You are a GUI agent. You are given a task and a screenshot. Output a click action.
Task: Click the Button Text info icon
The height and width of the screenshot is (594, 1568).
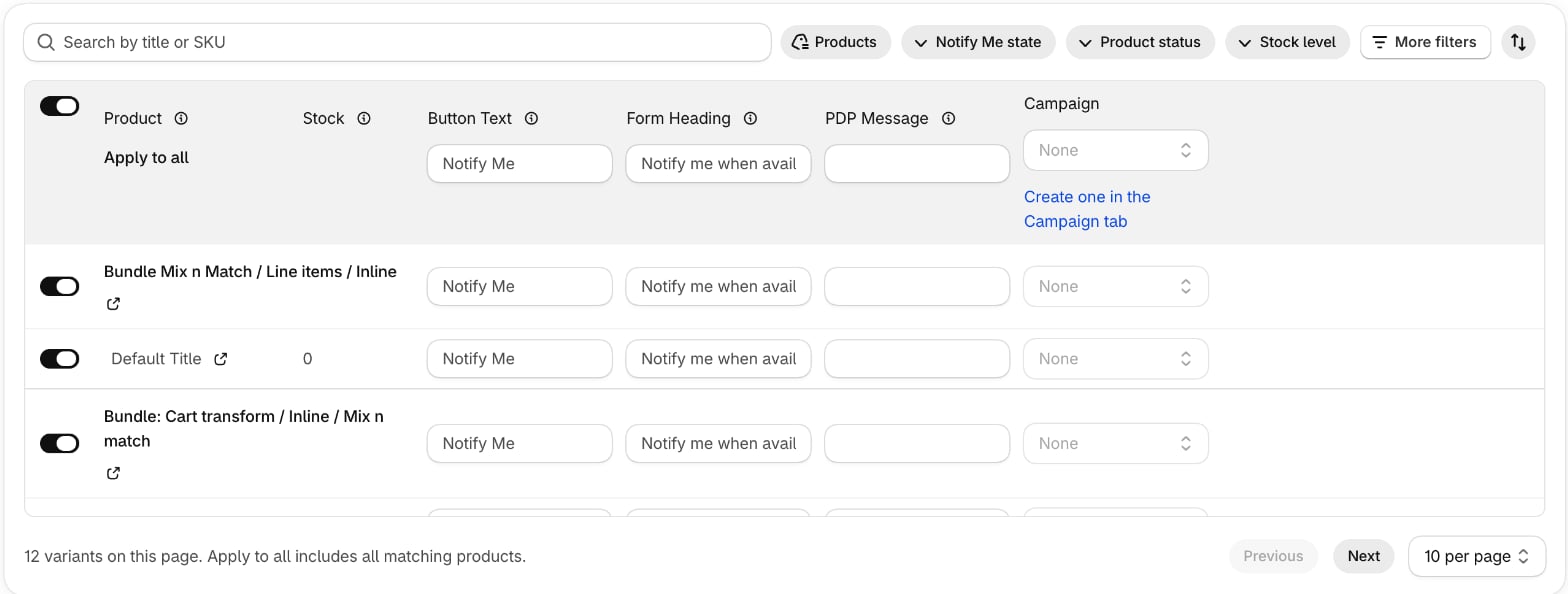click(532, 118)
